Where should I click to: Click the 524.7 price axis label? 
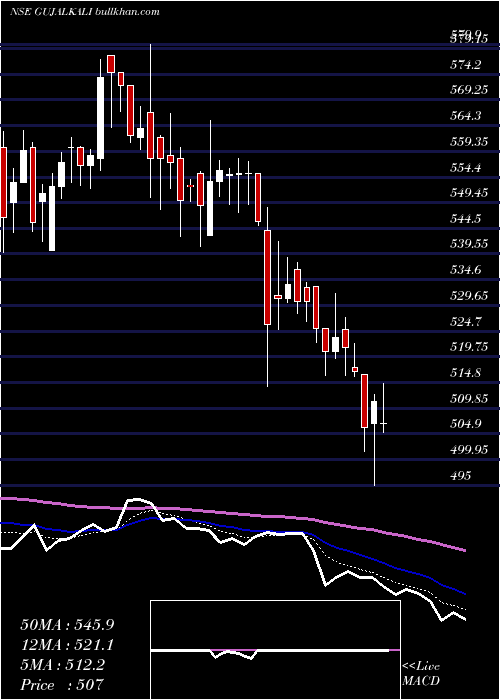pos(468,321)
